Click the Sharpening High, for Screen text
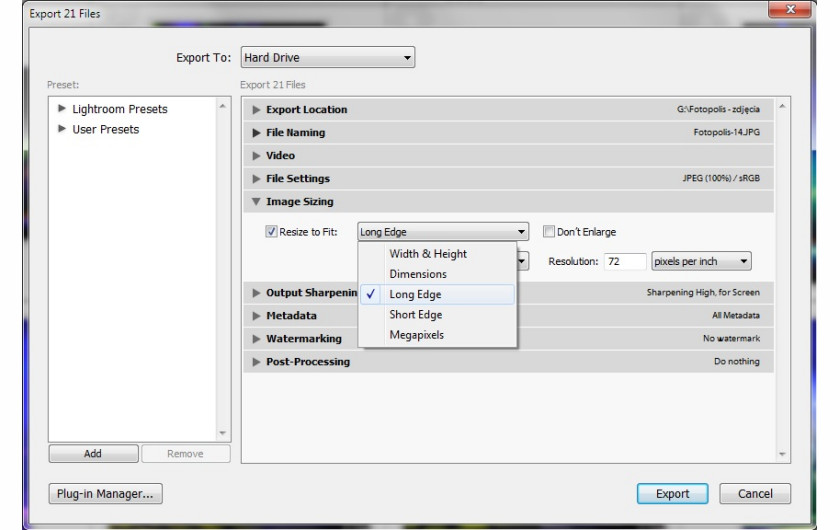The width and height of the screenshot is (840, 530). click(703, 293)
